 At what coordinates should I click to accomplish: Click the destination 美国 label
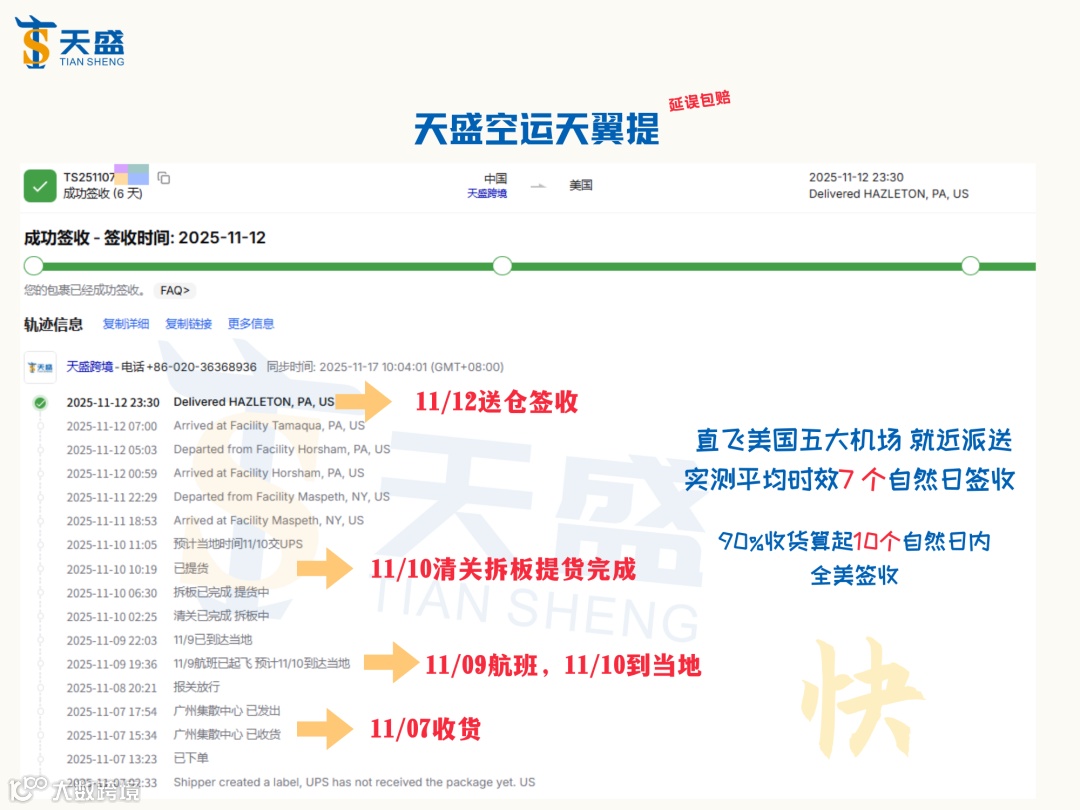pyautogui.click(x=581, y=185)
